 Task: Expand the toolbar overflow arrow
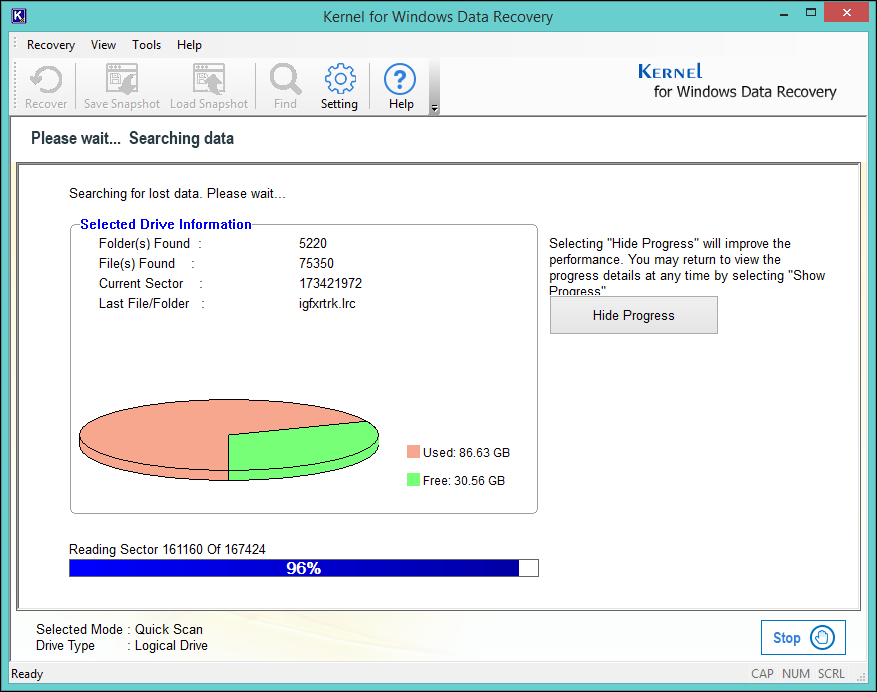[435, 108]
